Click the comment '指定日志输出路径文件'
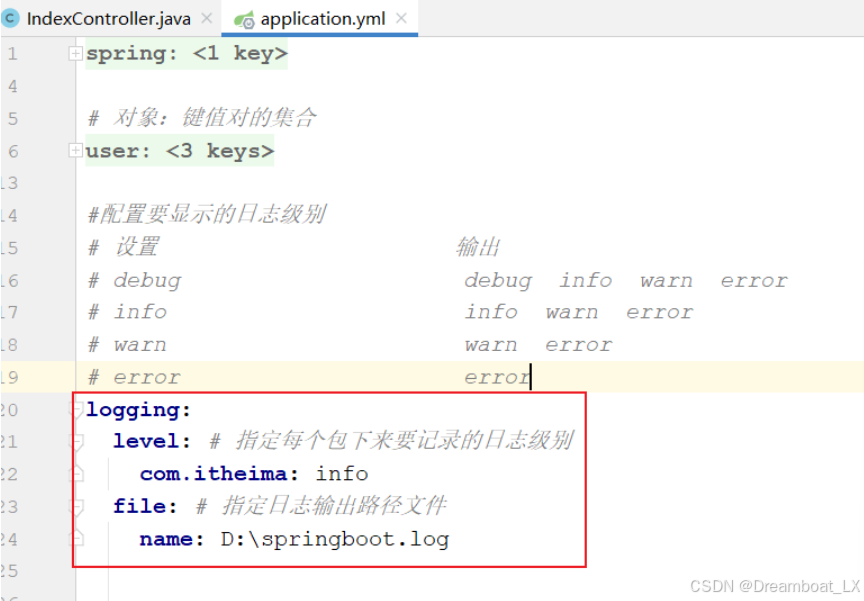This screenshot has width=864, height=601. coord(334,506)
